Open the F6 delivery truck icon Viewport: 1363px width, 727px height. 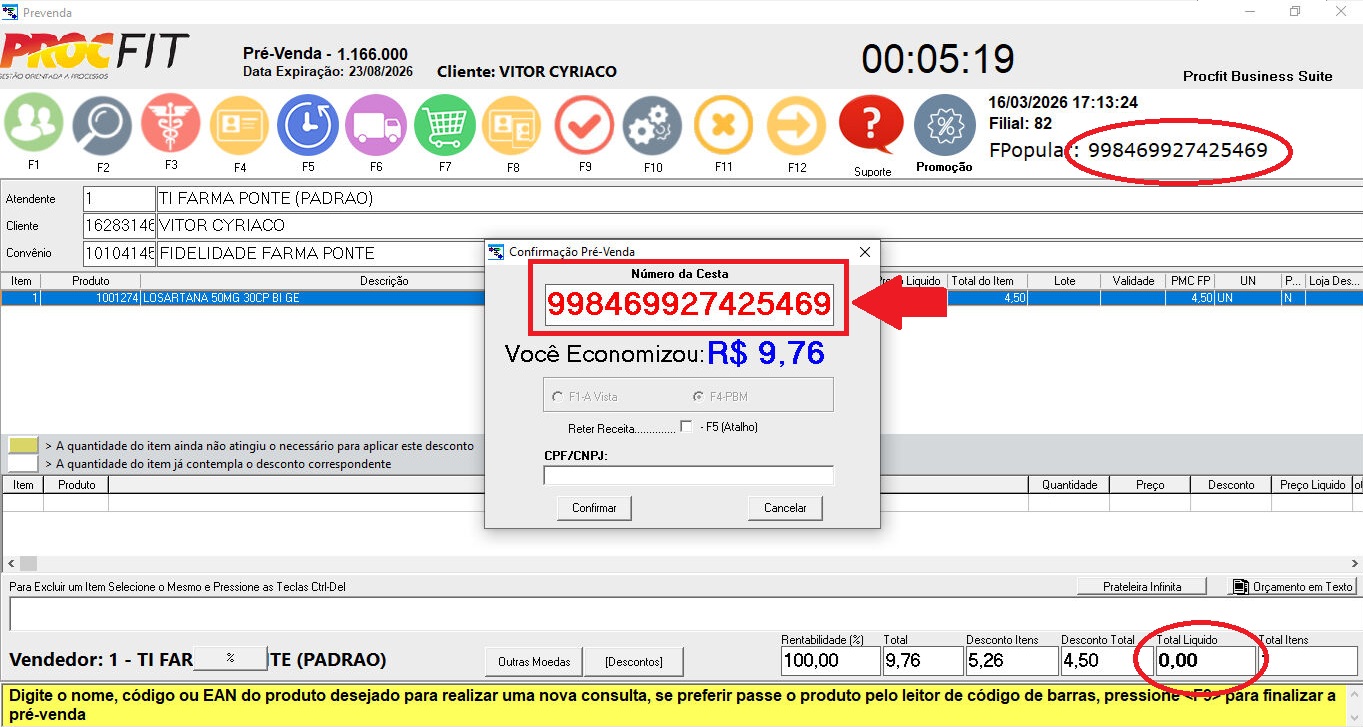[x=375, y=125]
